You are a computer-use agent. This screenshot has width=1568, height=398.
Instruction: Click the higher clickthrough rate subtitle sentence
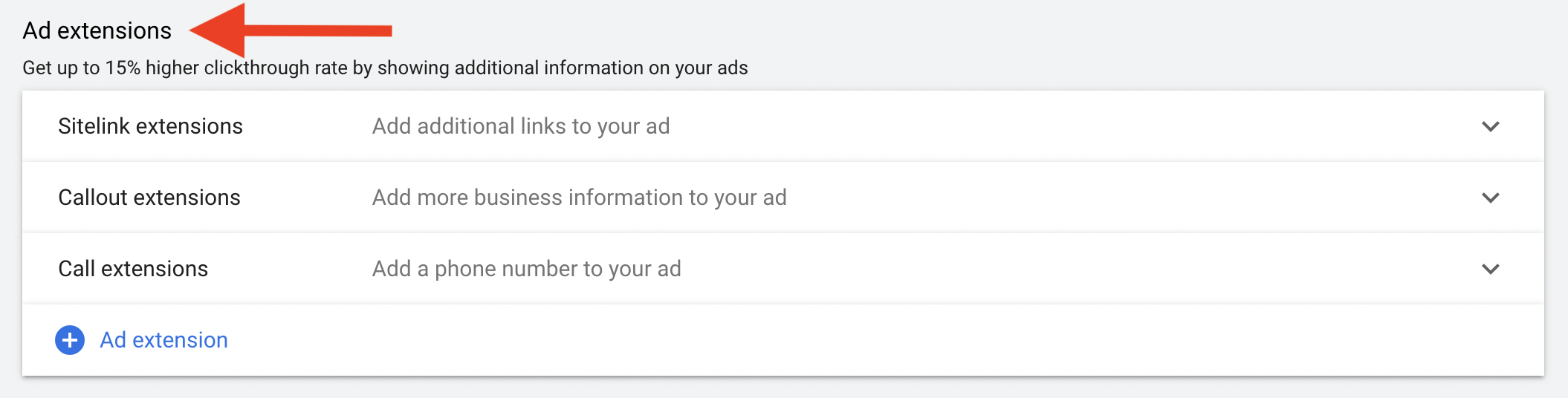pyautogui.click(x=385, y=68)
